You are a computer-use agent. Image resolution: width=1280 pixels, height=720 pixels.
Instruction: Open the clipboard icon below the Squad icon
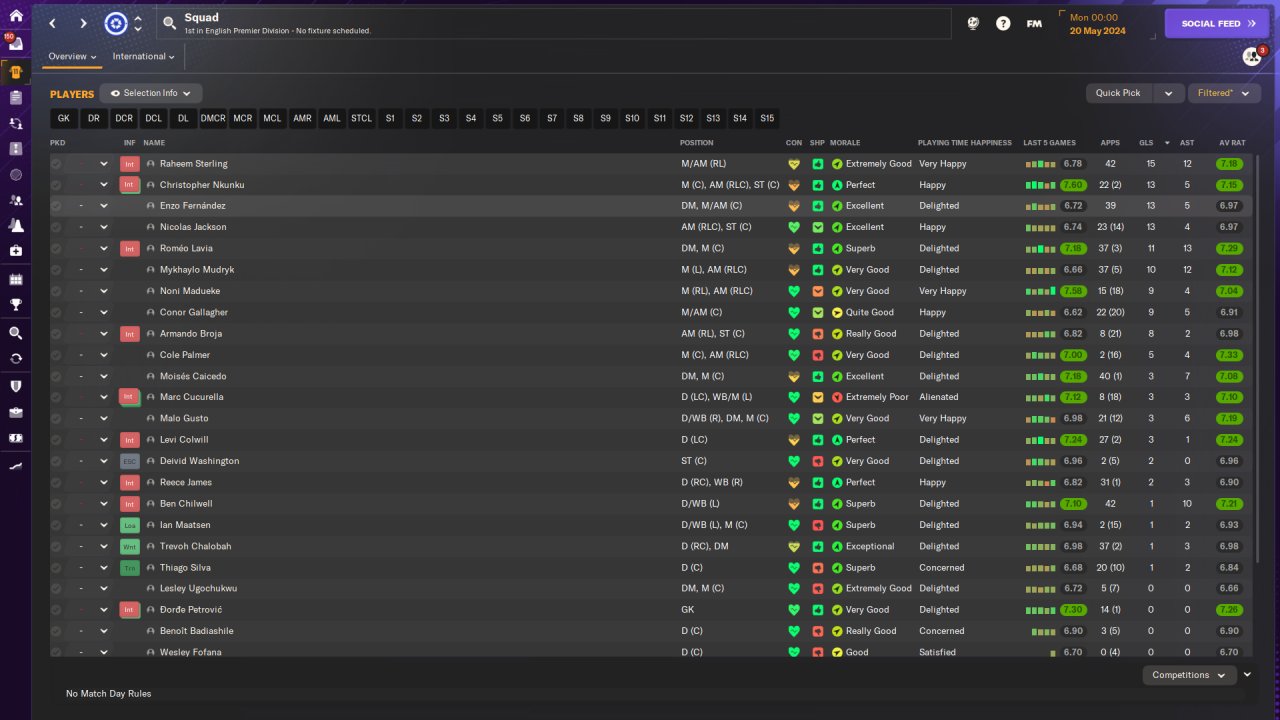pos(15,98)
